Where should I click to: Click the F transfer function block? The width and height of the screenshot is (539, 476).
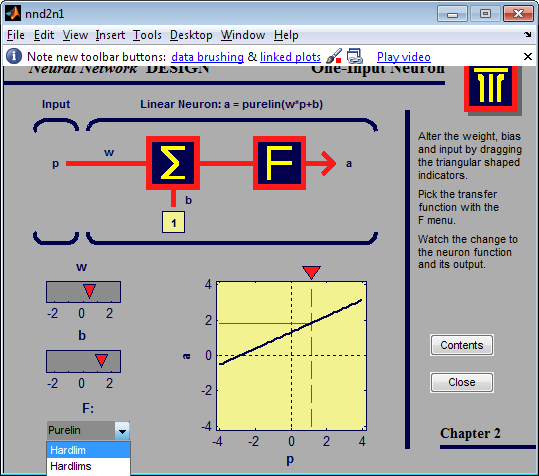coord(279,163)
